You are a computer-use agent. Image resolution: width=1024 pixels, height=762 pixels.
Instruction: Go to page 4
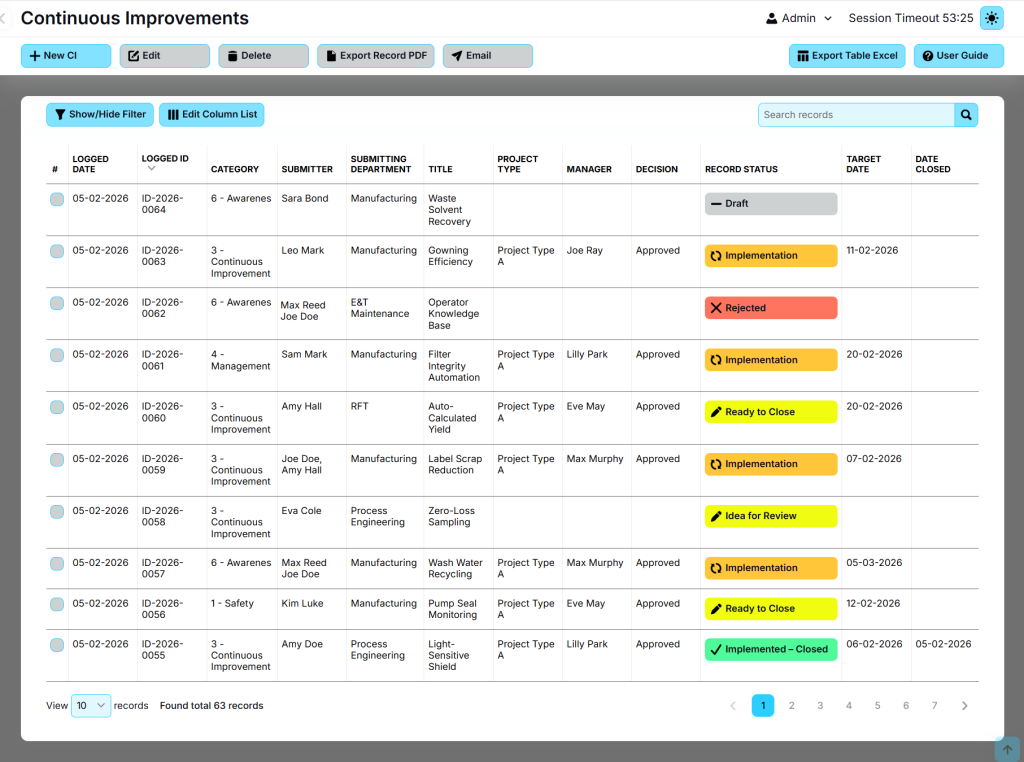click(848, 705)
